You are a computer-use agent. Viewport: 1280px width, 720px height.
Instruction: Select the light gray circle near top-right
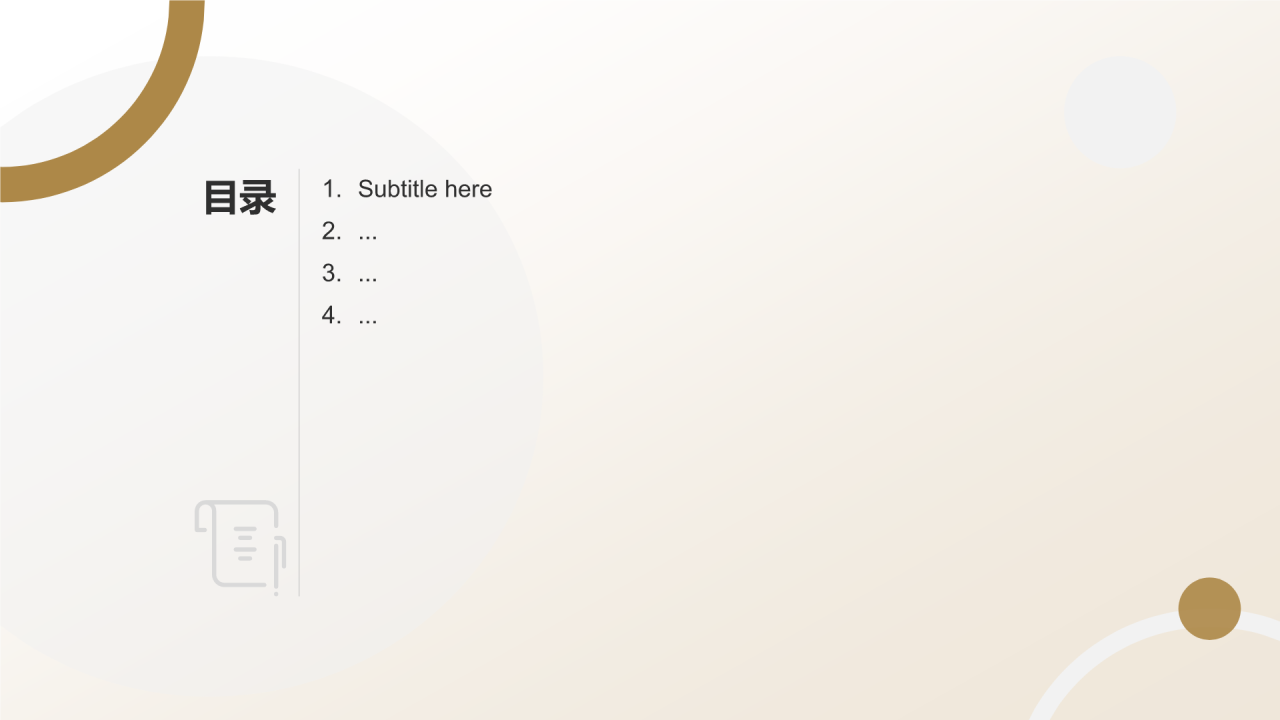(1119, 112)
